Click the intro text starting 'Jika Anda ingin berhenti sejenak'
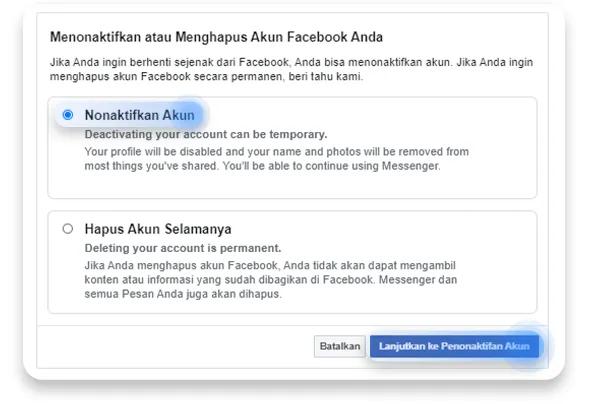The image size is (591, 404). [x=291, y=69]
